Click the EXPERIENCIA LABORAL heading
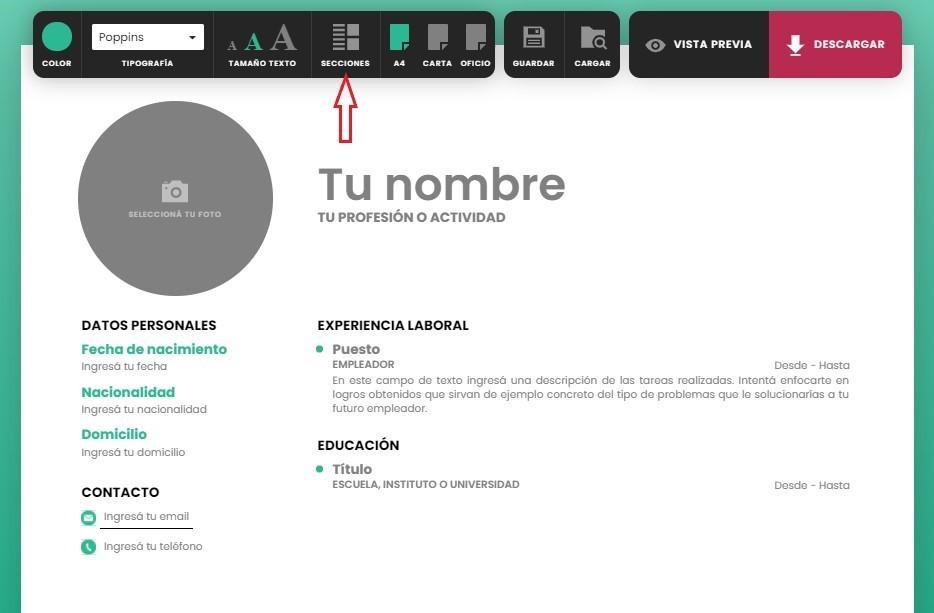The image size is (934, 613). (393, 325)
